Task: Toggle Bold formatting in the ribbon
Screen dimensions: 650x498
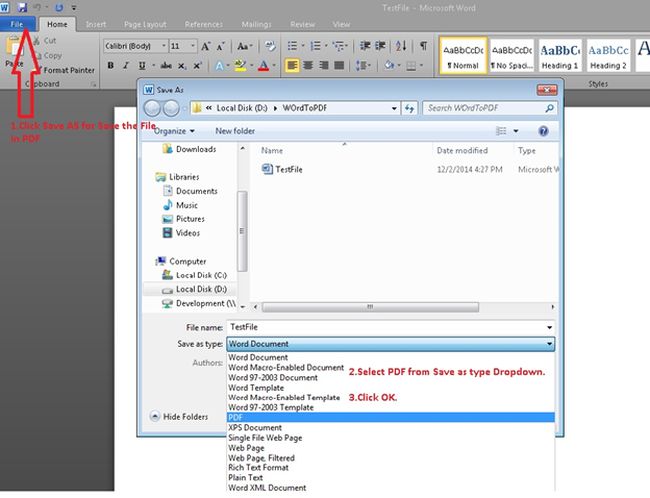Action: (111, 66)
